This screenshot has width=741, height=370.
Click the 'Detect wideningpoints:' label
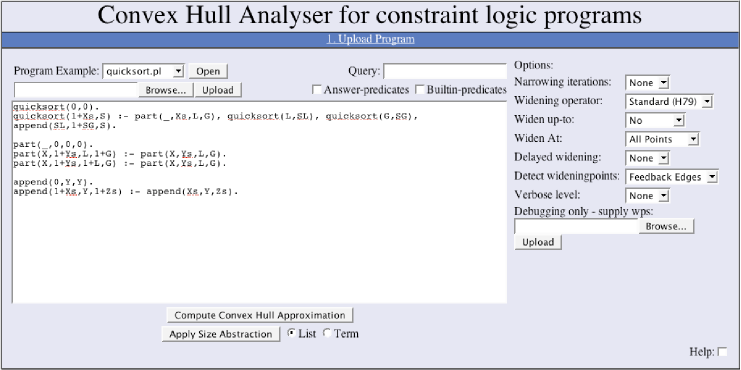tap(567, 176)
